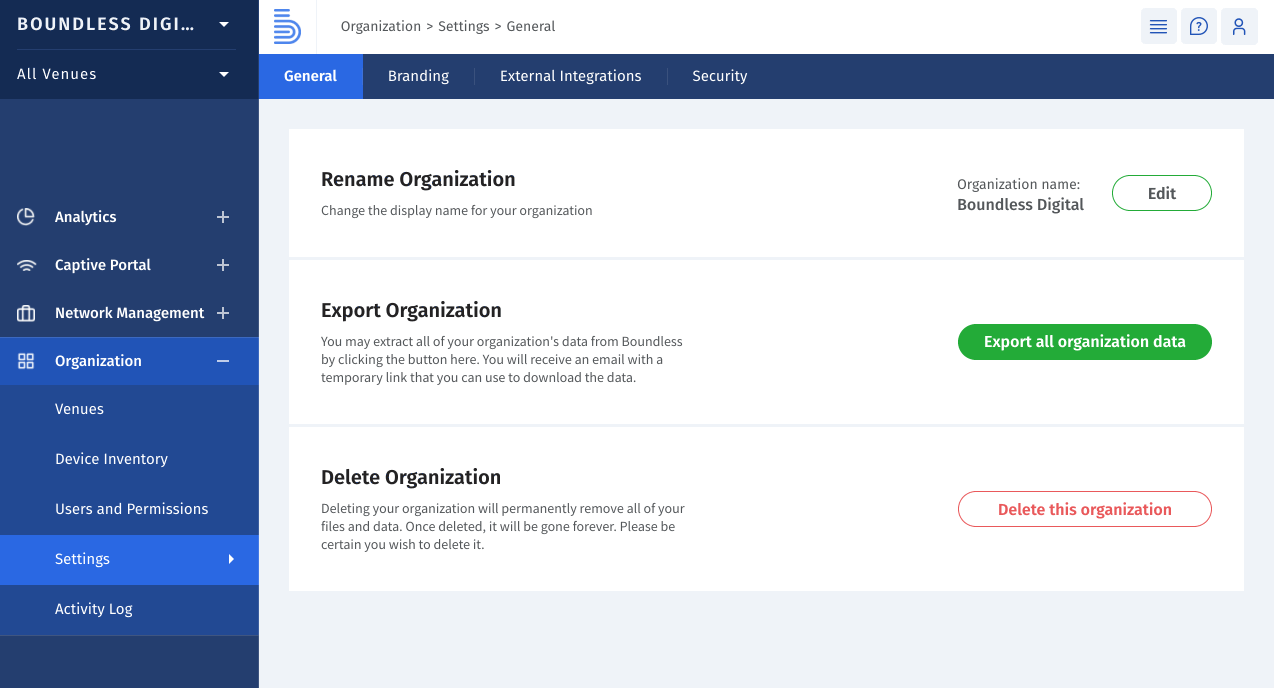Image resolution: width=1274 pixels, height=688 pixels.
Task: Click the Boundless logo icon
Action: pyautogui.click(x=287, y=27)
